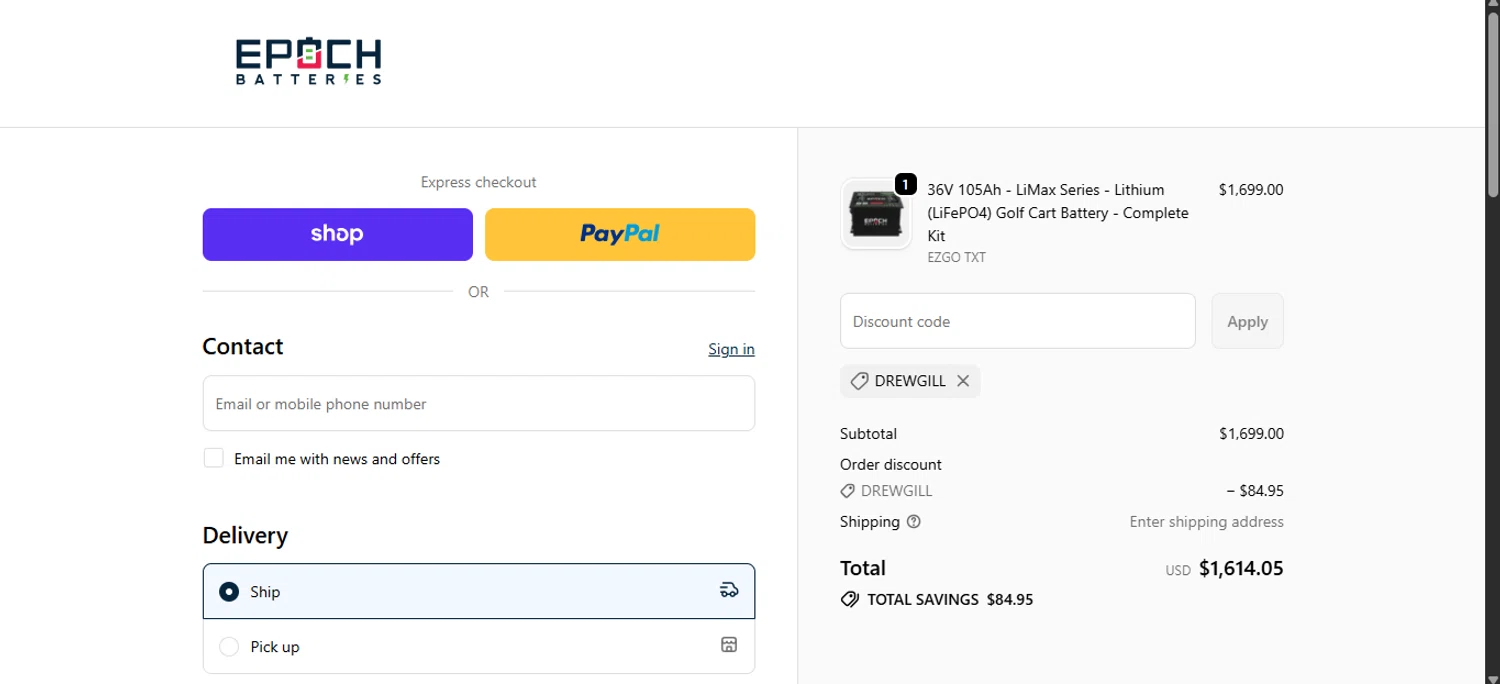Click the store icon in Pick up row
Viewport: 1500px width, 684px height.
[729, 645]
